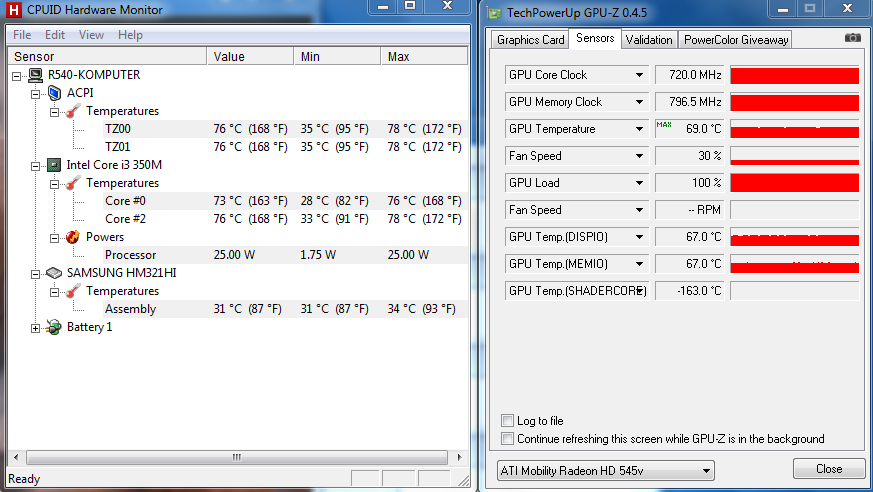Open the Fan Speed RPM dropdown
Image resolution: width=873 pixels, height=492 pixels.
coord(639,210)
